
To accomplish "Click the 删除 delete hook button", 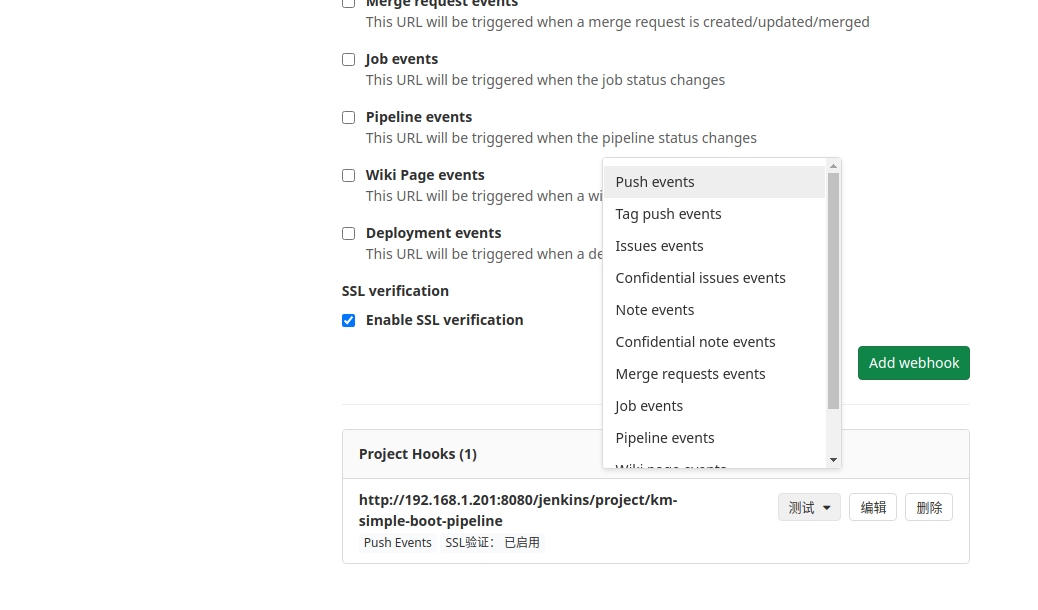I will click(x=928, y=507).
